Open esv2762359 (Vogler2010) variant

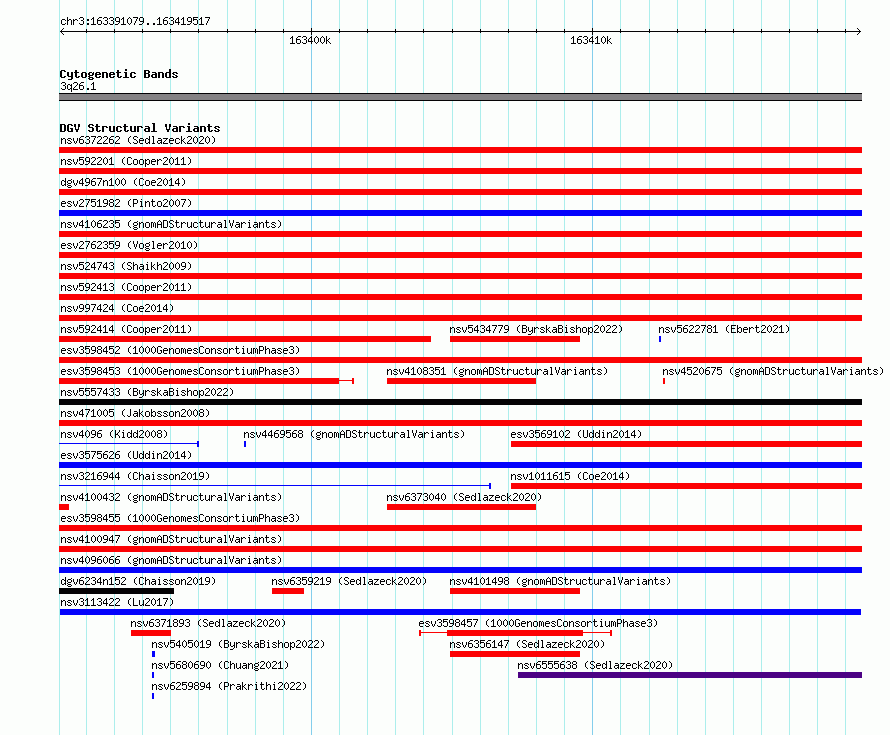click(129, 245)
